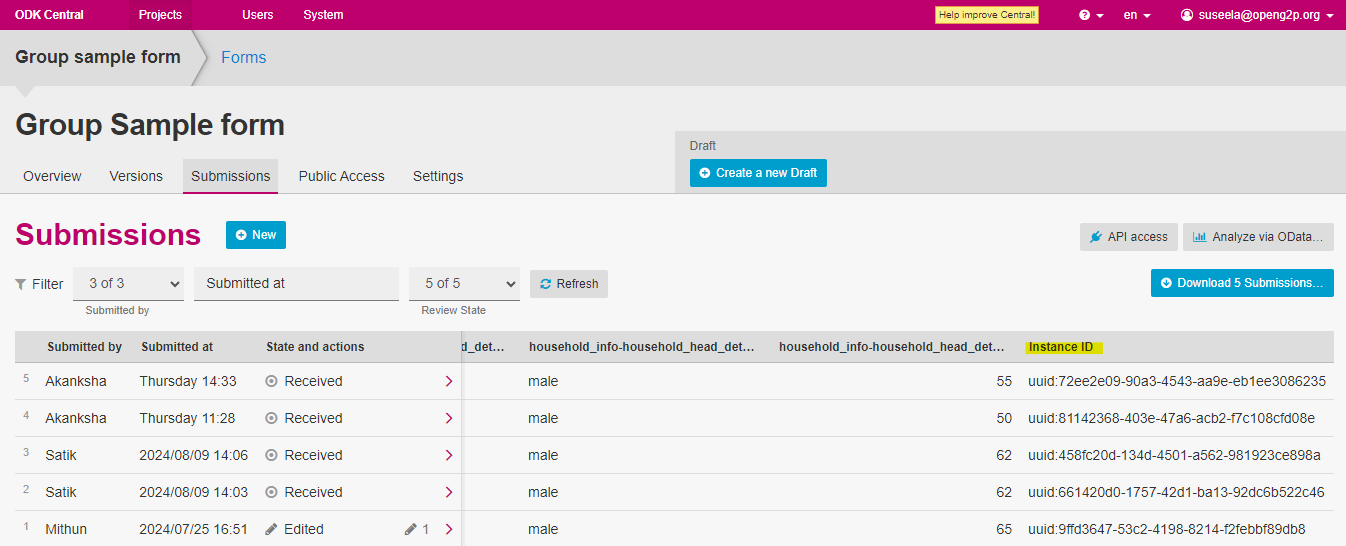Switch to the Versions tab
Viewport: 1346px width, 546px height.
tap(136, 176)
